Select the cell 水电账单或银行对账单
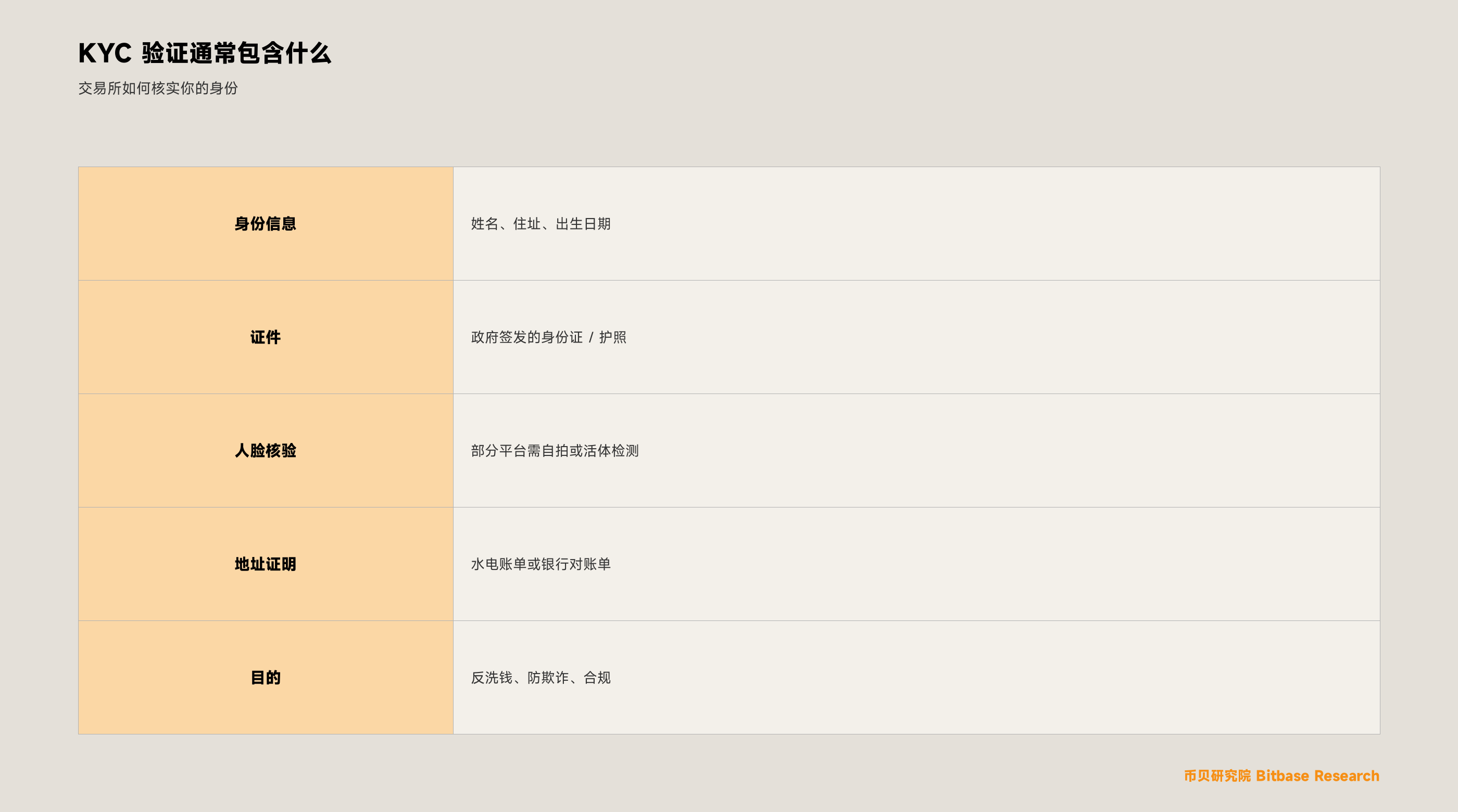 [916, 564]
